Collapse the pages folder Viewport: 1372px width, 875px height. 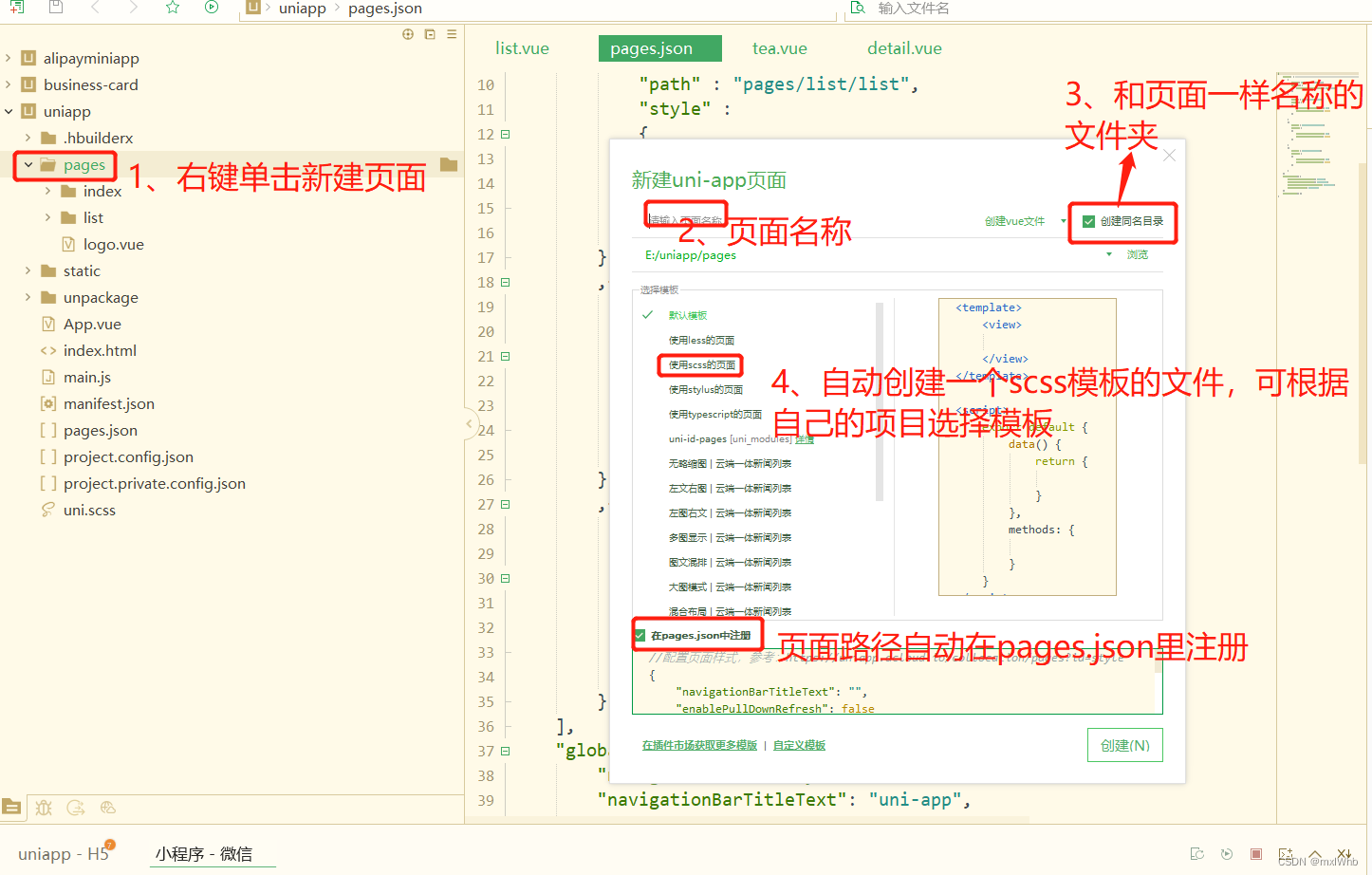[28, 164]
